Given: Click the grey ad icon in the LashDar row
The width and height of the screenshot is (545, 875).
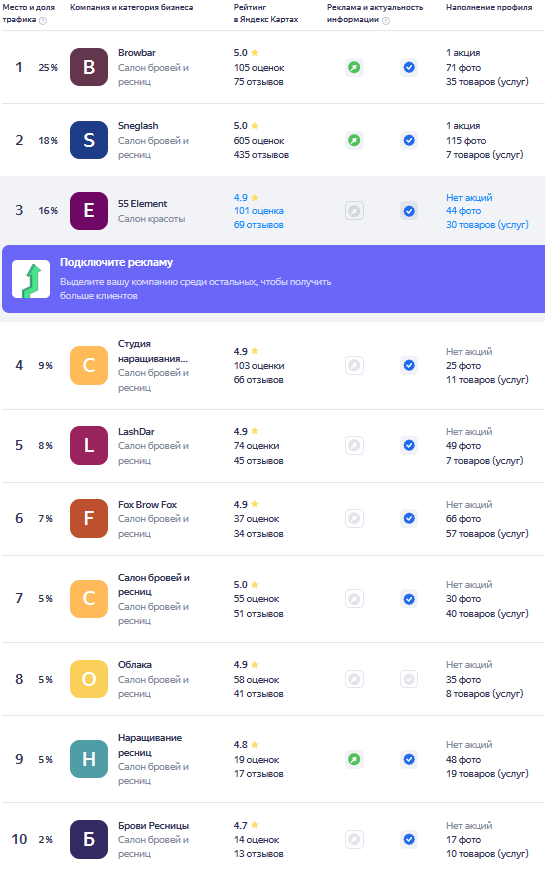Looking at the screenshot, I should click(x=354, y=445).
